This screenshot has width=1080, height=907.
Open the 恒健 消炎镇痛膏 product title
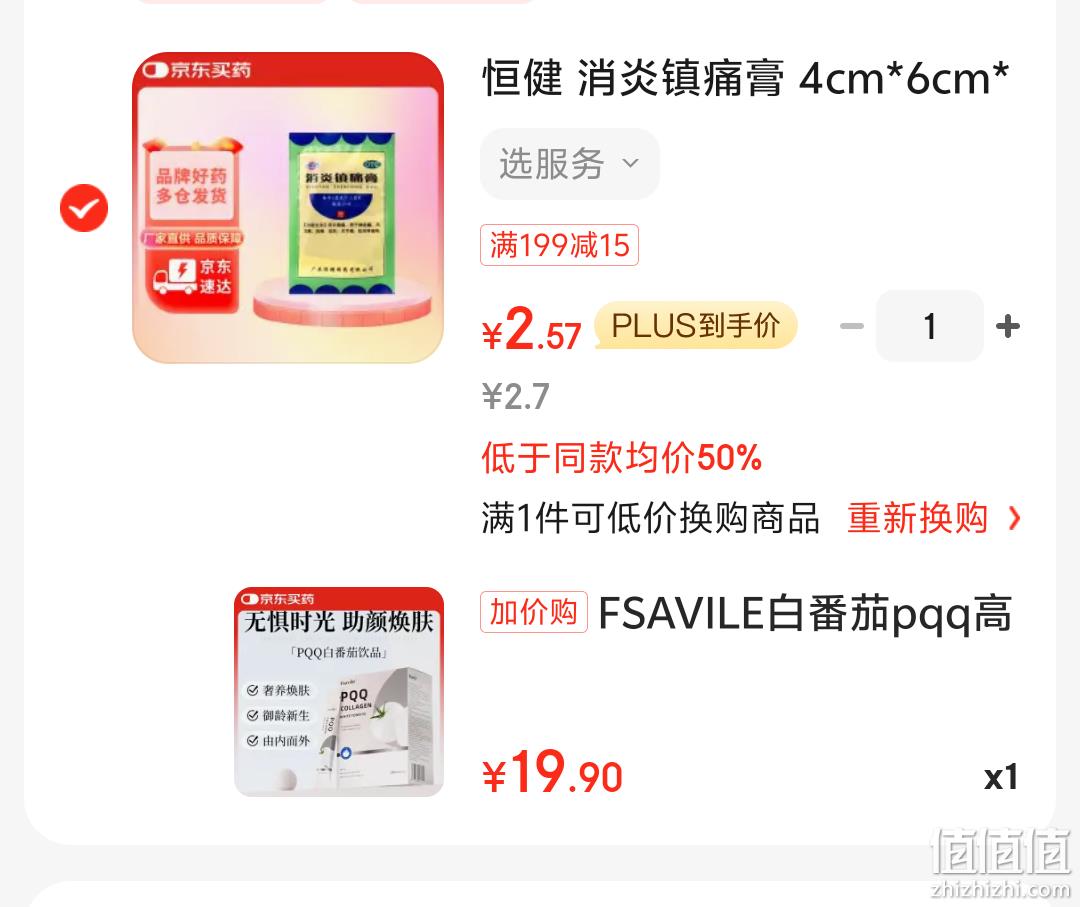745,78
